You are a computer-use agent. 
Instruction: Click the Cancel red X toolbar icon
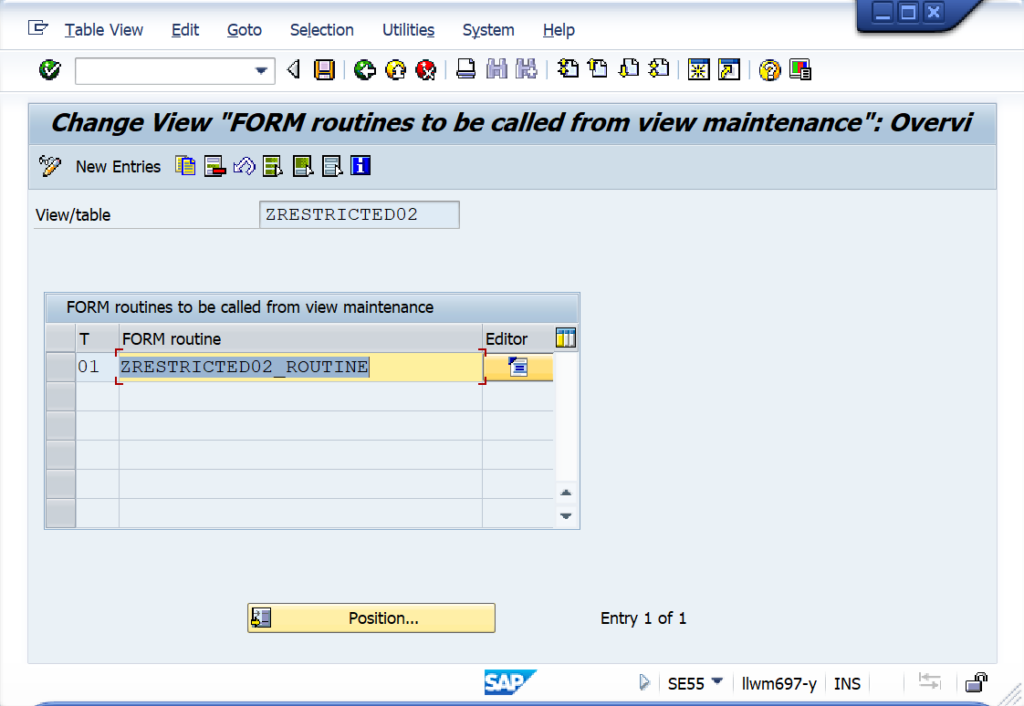[x=425, y=70]
